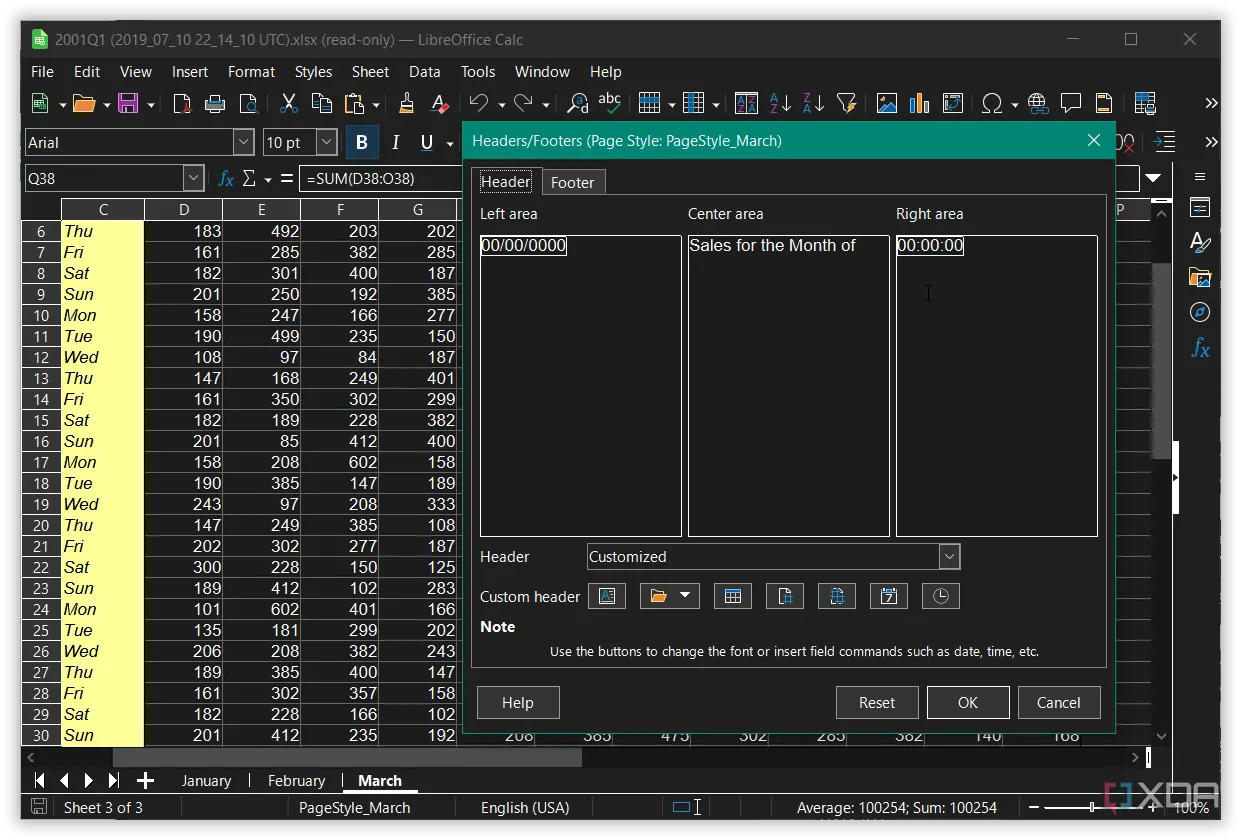Click the Cut scissors icon
The height and width of the screenshot is (840, 1241).
[289, 104]
